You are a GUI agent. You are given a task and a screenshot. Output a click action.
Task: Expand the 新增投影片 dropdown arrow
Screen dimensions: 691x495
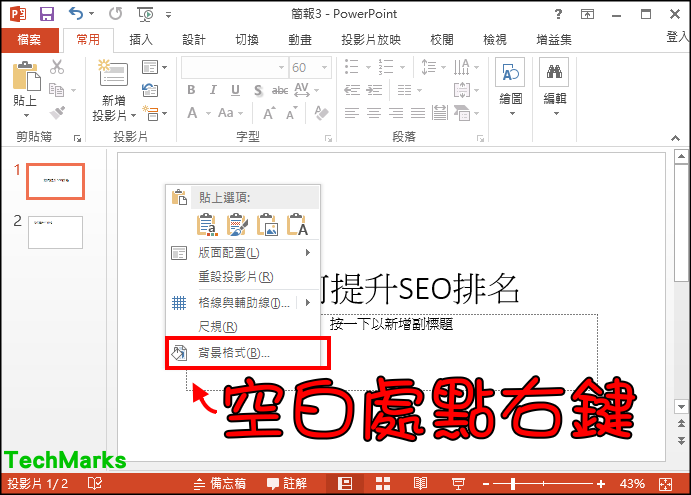[133, 115]
